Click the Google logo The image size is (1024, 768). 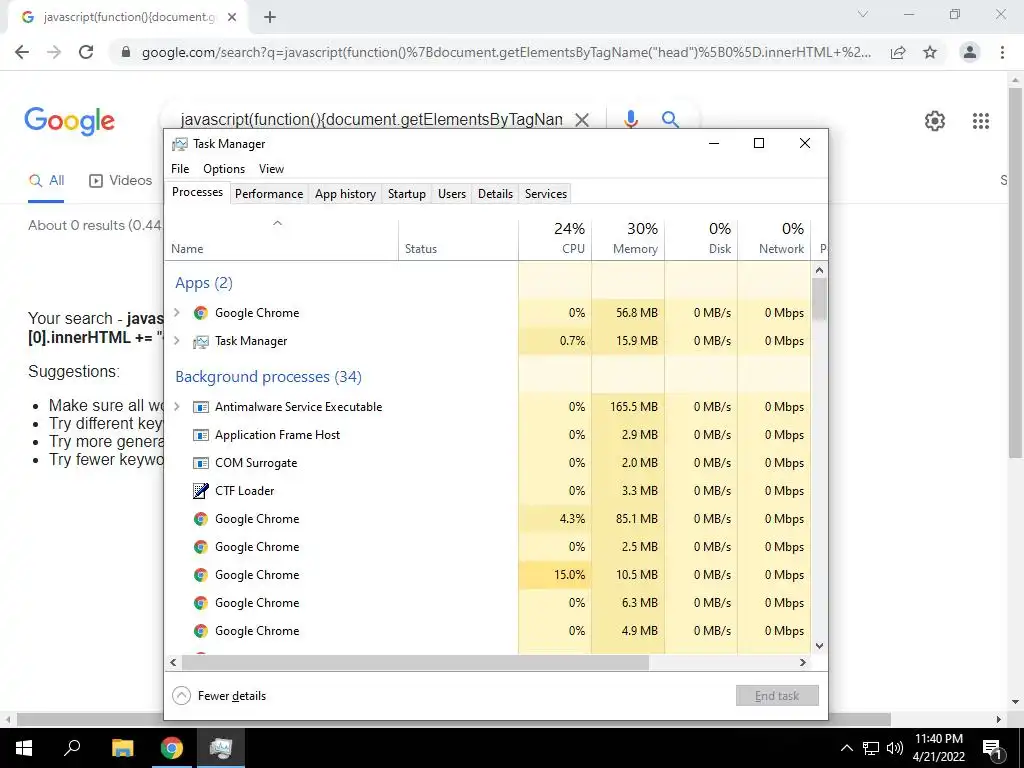pos(69,121)
